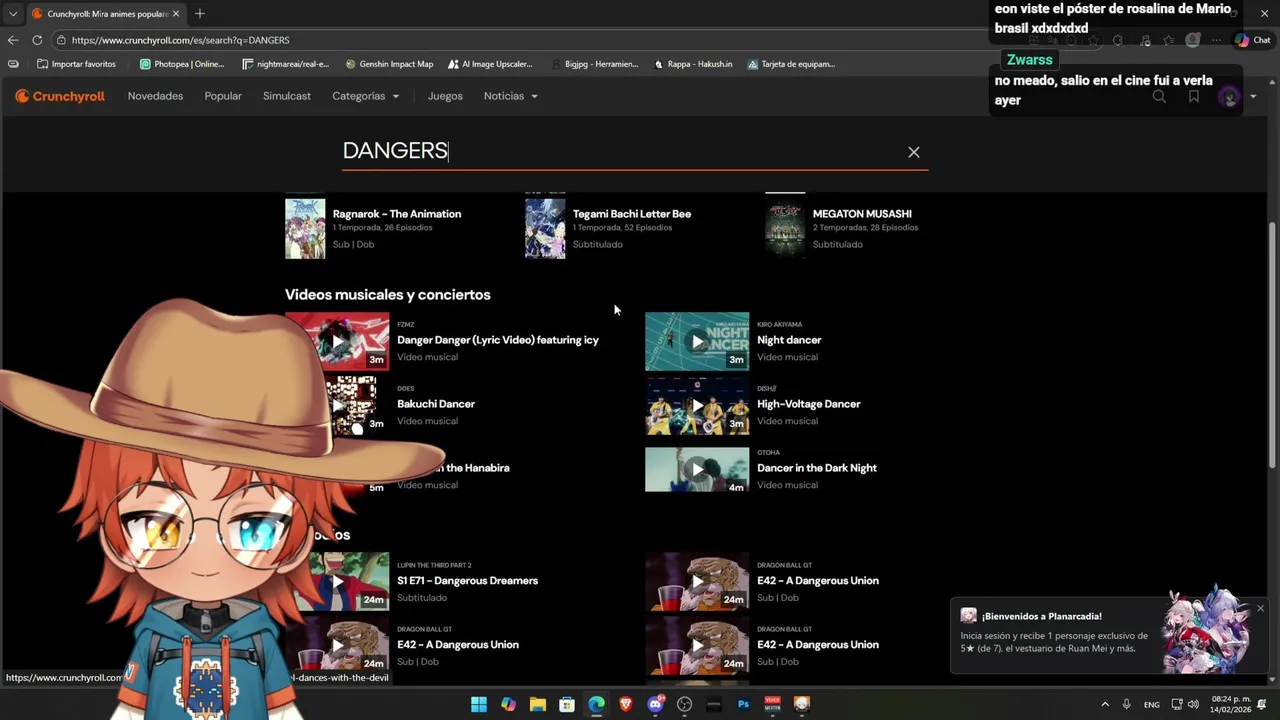Open the Night dancer title link

click(x=789, y=340)
